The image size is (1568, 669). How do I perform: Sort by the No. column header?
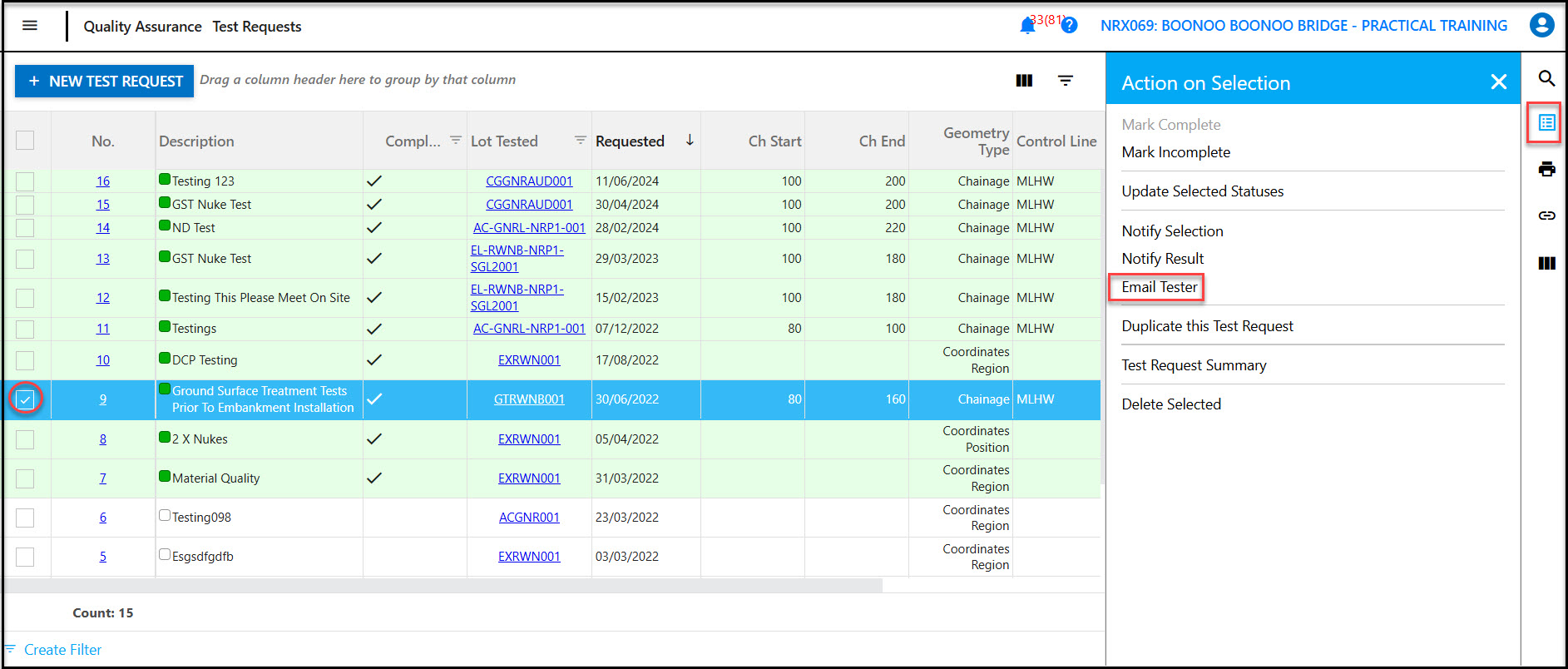(x=103, y=141)
